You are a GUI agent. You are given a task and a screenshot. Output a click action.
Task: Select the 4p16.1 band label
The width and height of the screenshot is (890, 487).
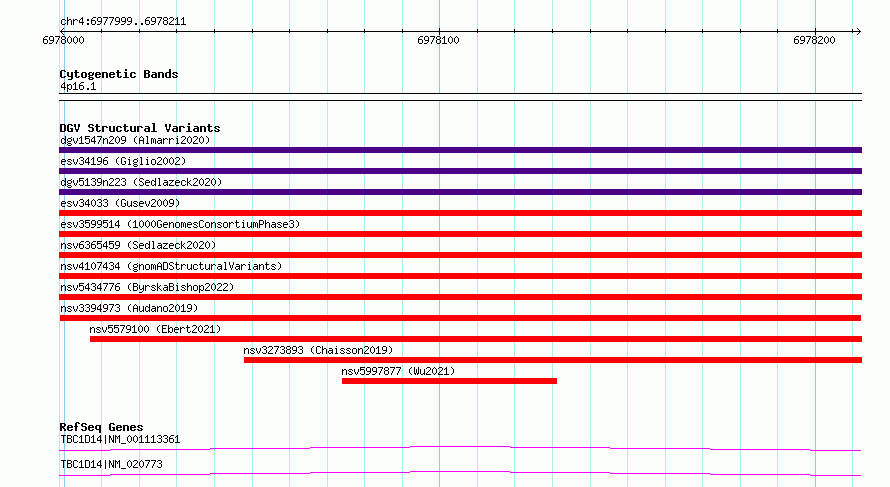[78, 87]
